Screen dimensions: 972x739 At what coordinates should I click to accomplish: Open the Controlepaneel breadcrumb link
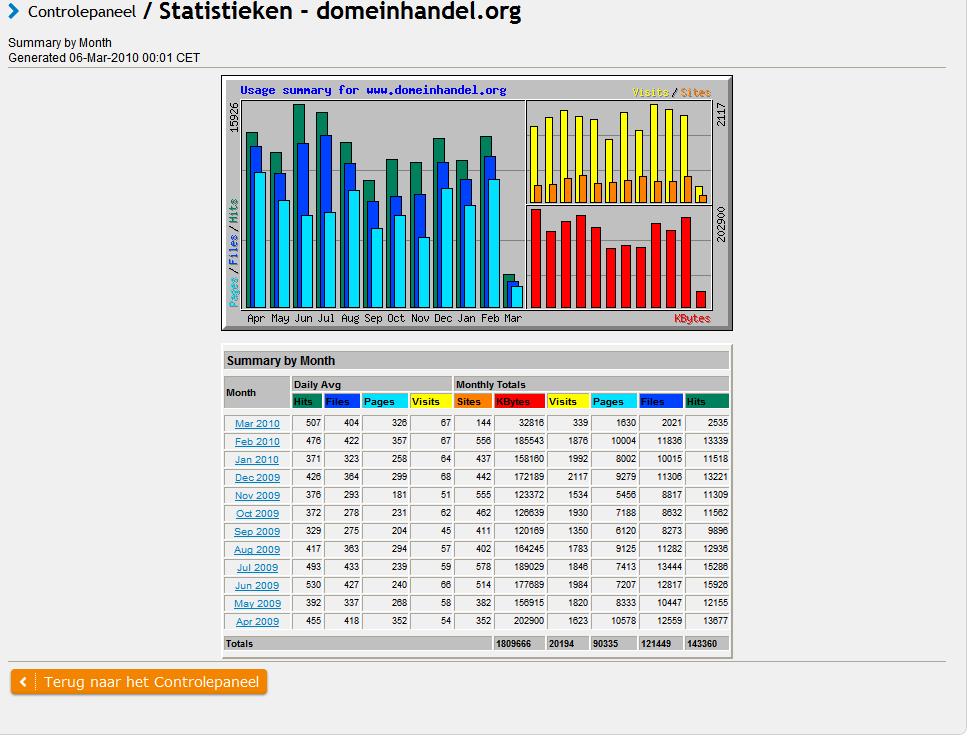82,12
